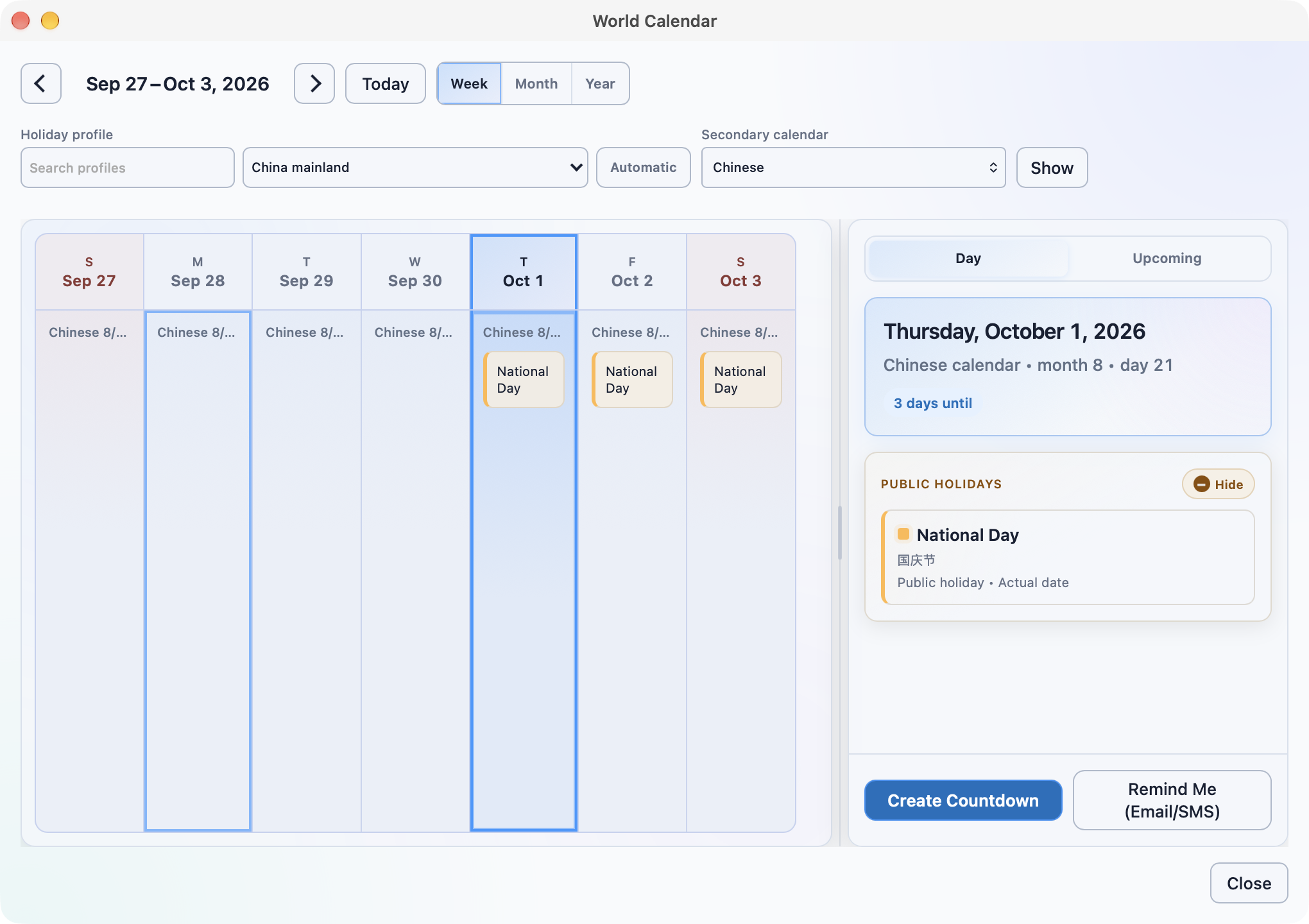Click Remind Me (Email/SMS)

pyautogui.click(x=1172, y=800)
